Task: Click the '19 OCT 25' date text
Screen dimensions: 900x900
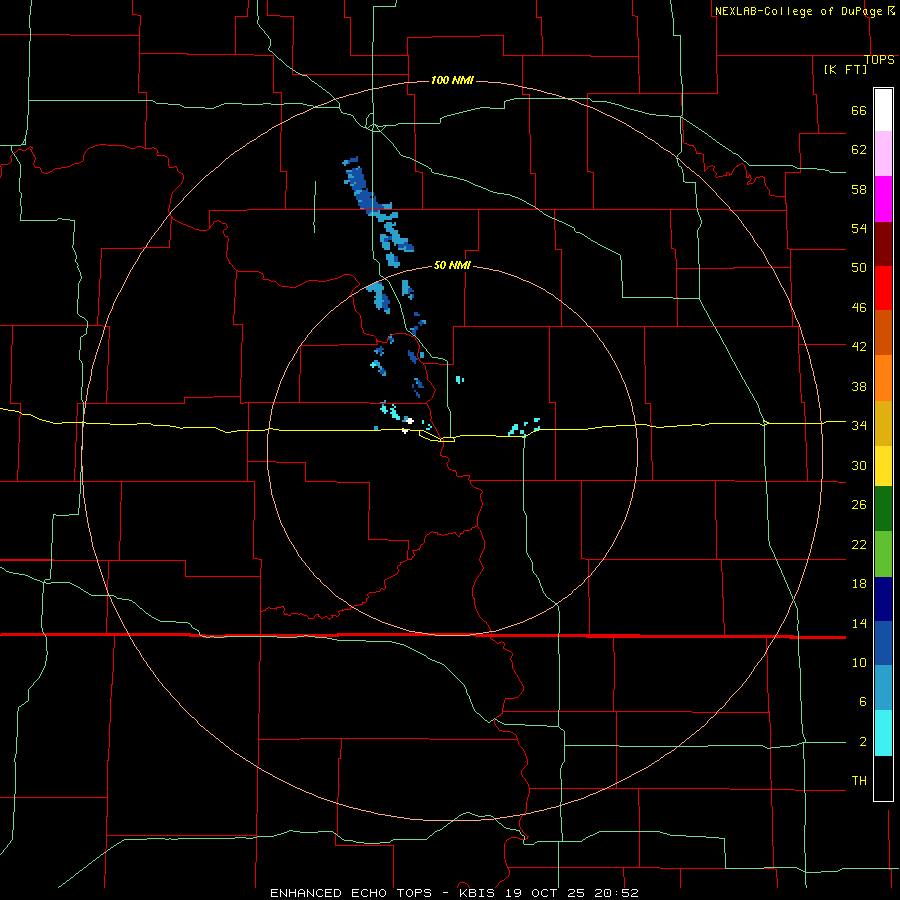Action: (x=545, y=893)
